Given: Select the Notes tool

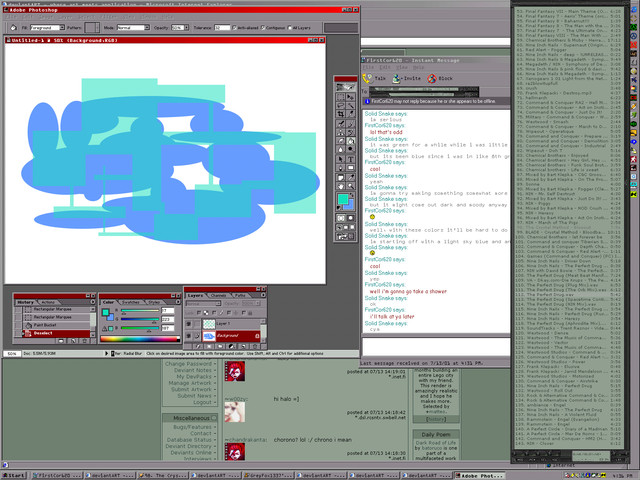Looking at the screenshot, I should (x=340, y=177).
